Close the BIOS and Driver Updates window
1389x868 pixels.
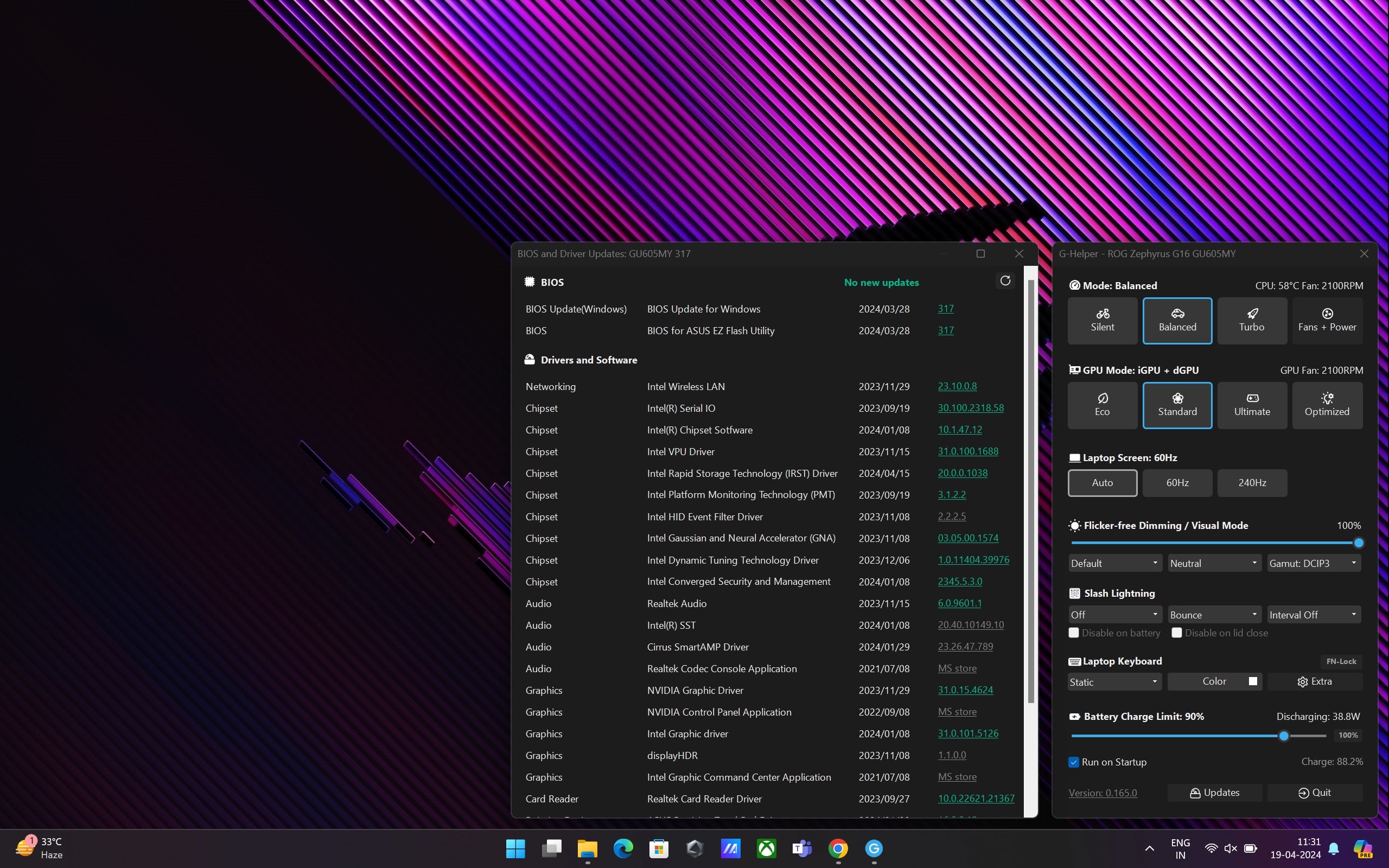[x=1019, y=254]
